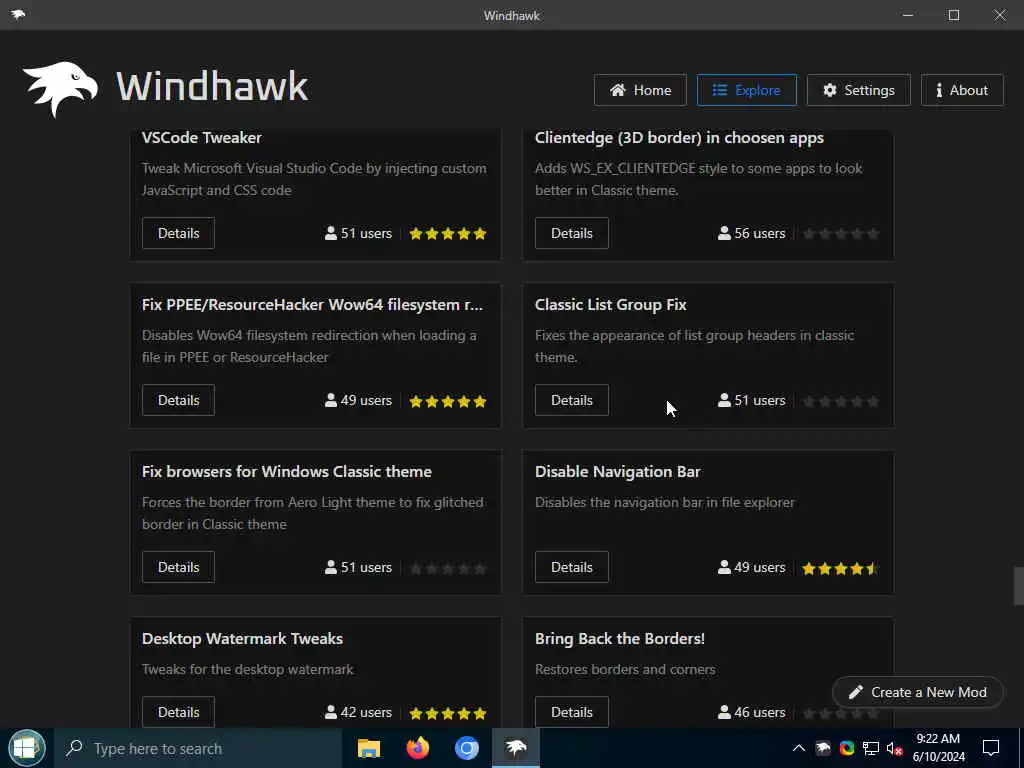Click the user icon beside 56 users
This screenshot has height=768, width=1024.
pyautogui.click(x=724, y=233)
